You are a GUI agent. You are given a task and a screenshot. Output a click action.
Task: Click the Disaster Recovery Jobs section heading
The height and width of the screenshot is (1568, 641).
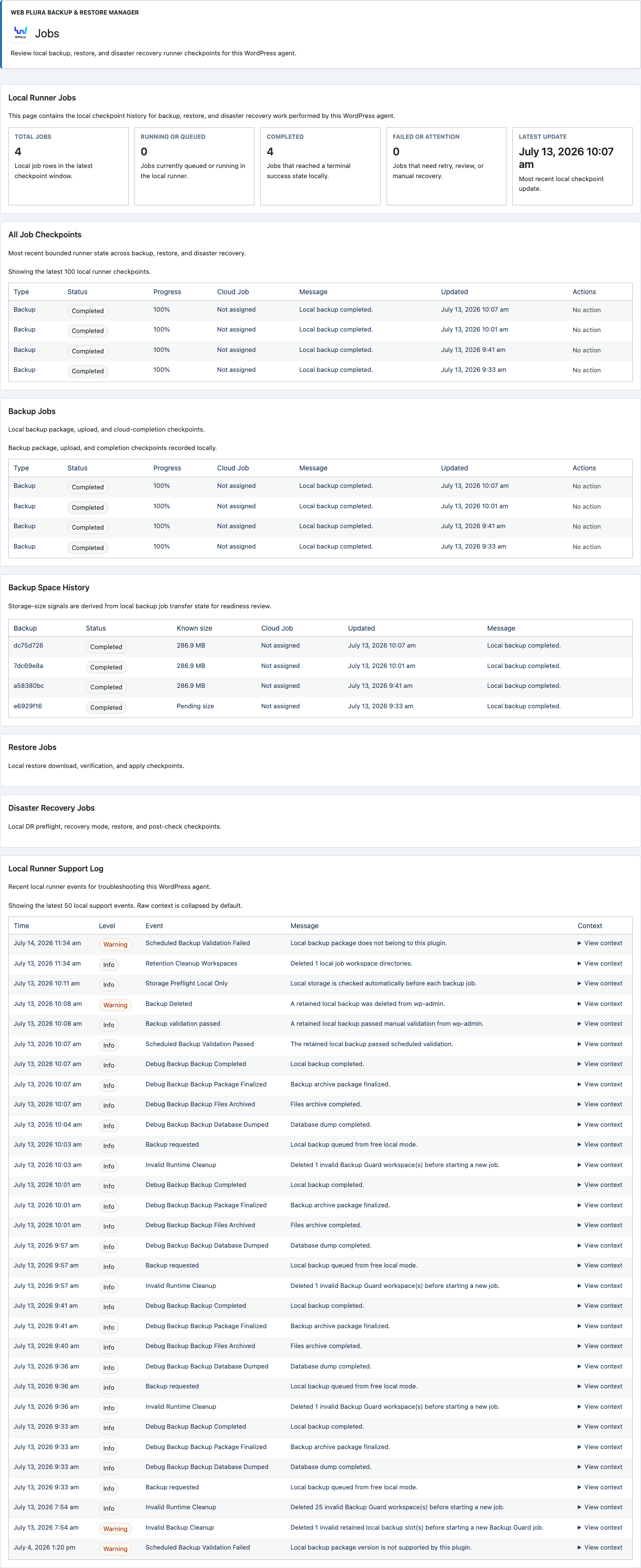tap(51, 808)
